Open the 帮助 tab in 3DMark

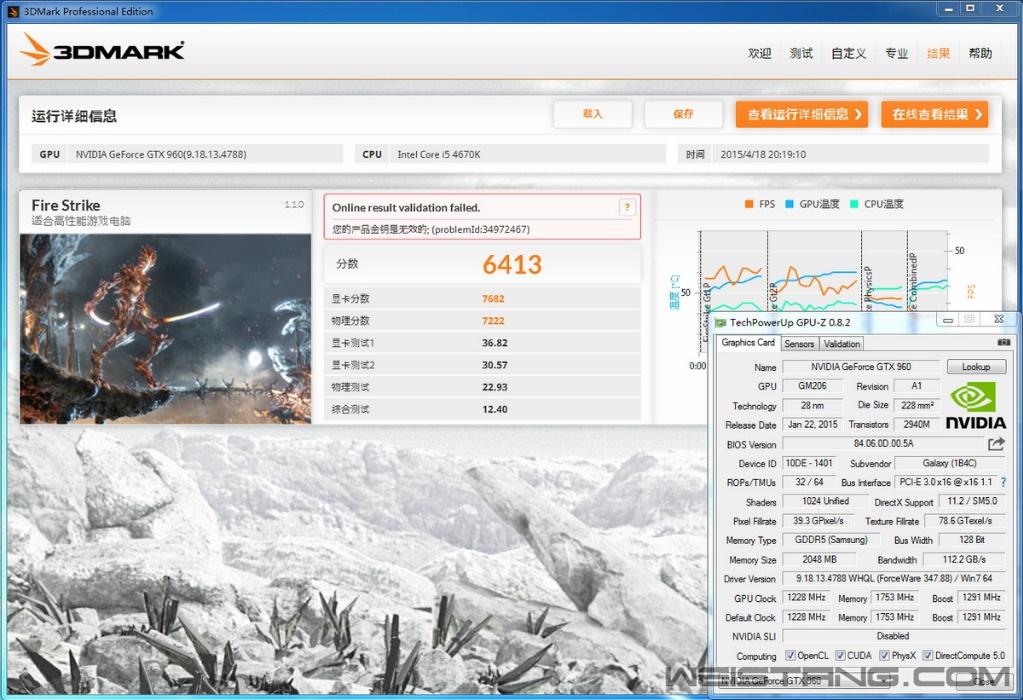(x=980, y=53)
